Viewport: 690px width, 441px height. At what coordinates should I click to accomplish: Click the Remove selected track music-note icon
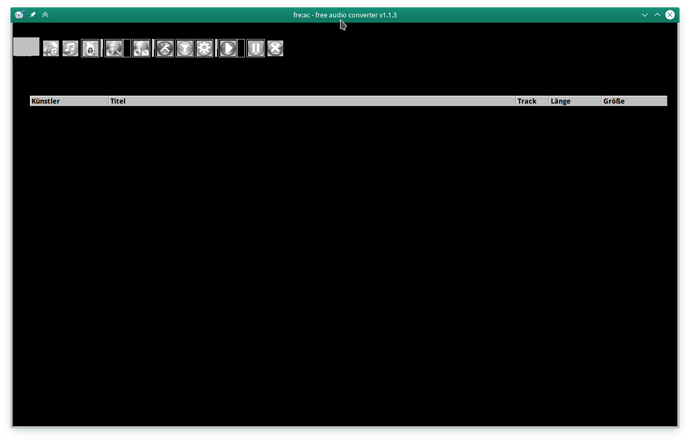(x=70, y=48)
